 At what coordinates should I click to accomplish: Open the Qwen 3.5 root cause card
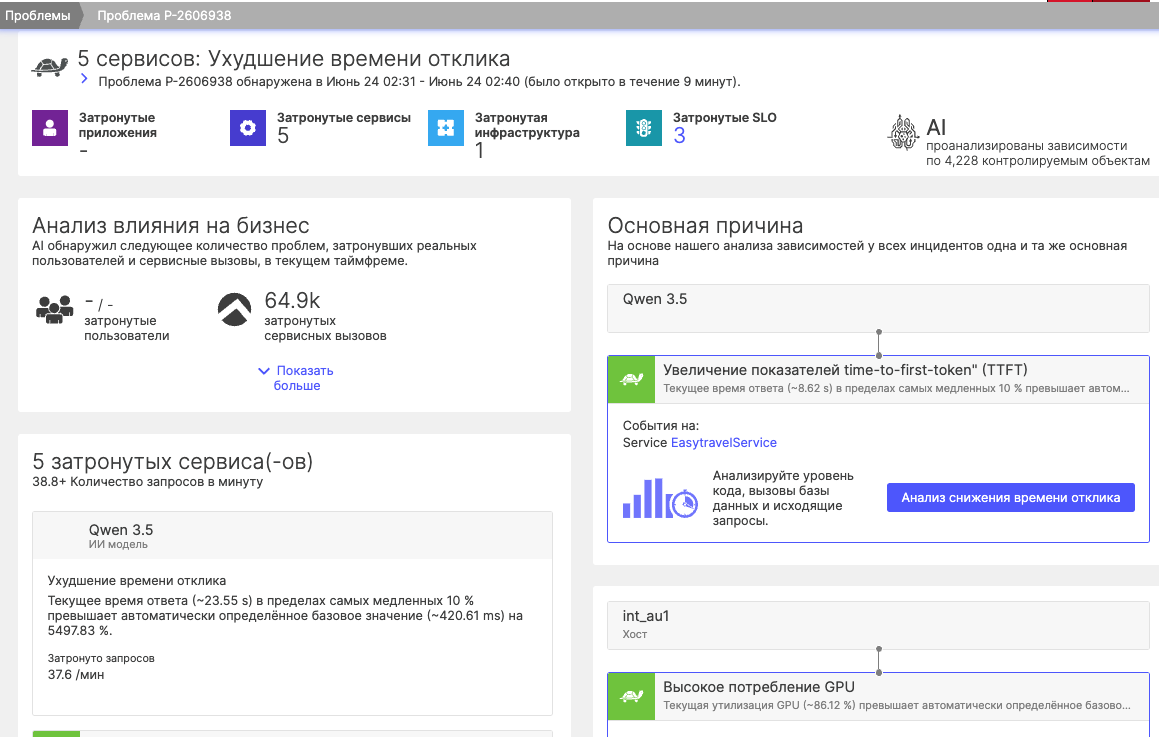coord(878,308)
